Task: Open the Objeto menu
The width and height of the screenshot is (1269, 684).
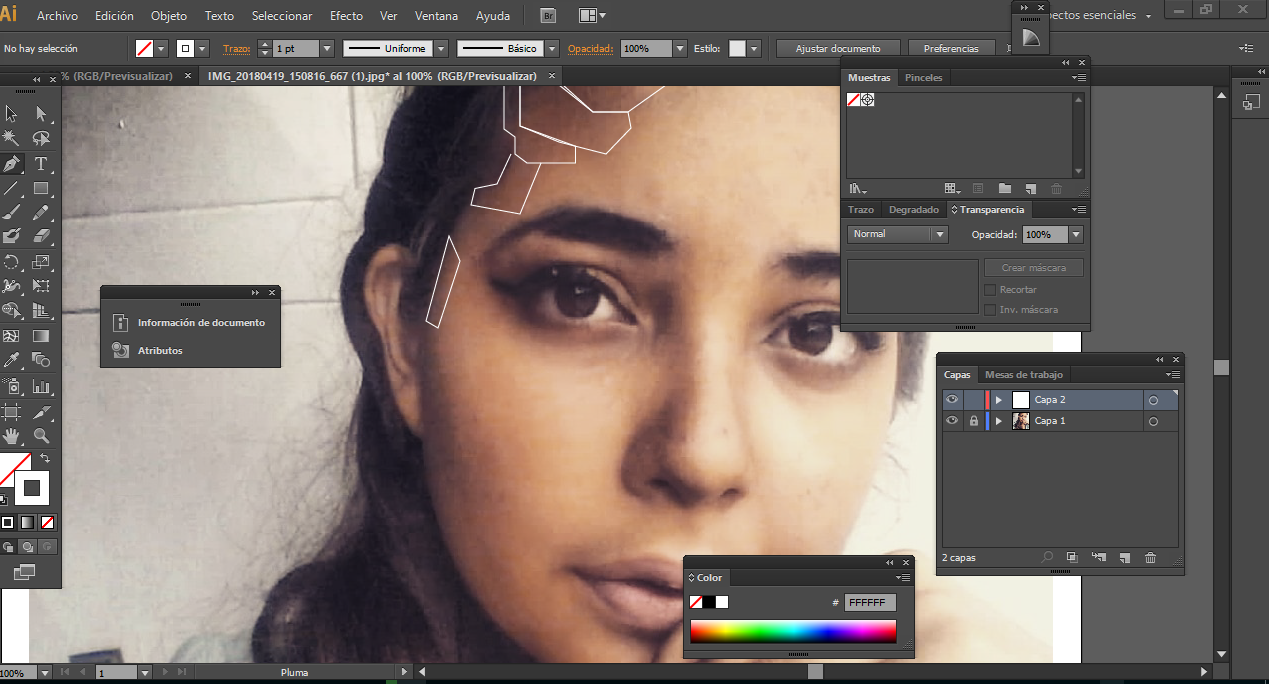Action: point(168,16)
